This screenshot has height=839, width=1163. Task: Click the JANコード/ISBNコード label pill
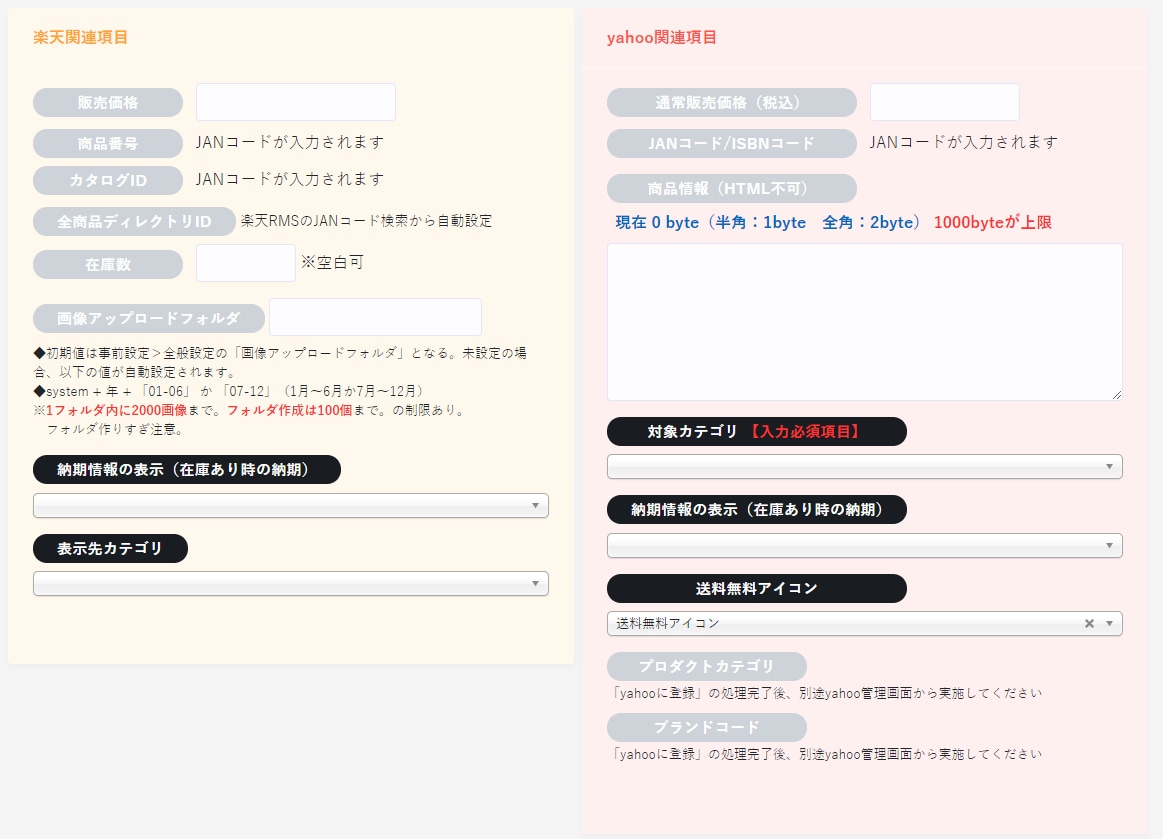click(731, 143)
